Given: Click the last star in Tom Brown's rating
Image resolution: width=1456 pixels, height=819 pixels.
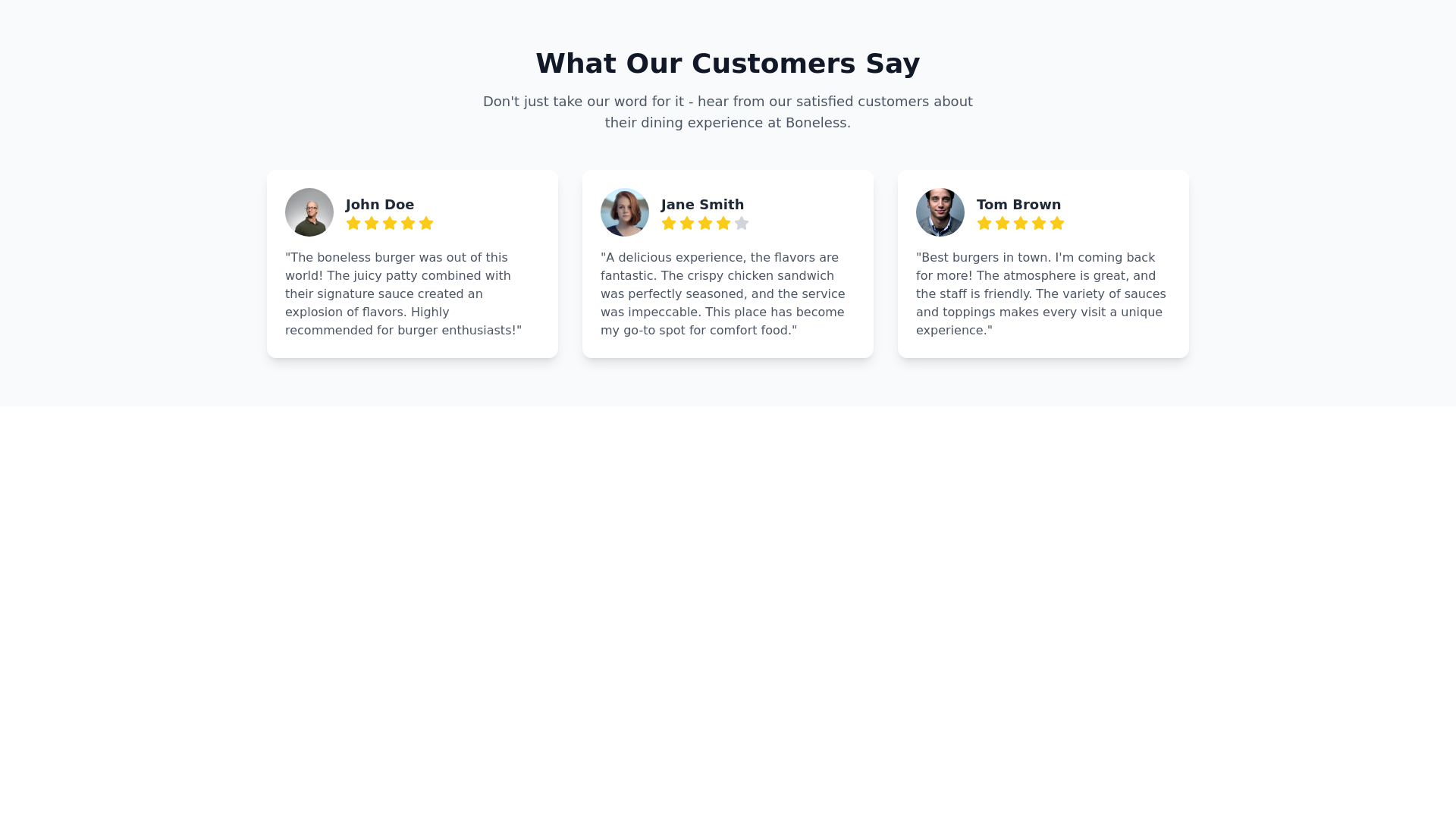Looking at the screenshot, I should pos(1057,223).
